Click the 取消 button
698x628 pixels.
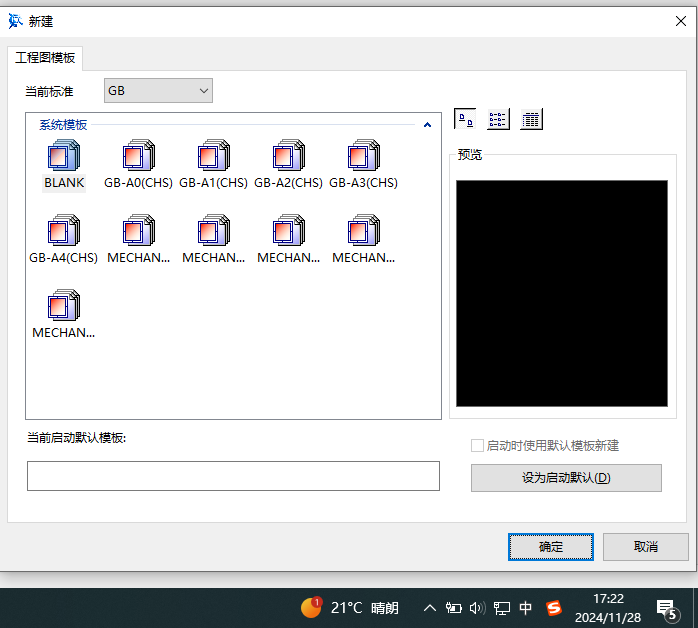click(645, 547)
